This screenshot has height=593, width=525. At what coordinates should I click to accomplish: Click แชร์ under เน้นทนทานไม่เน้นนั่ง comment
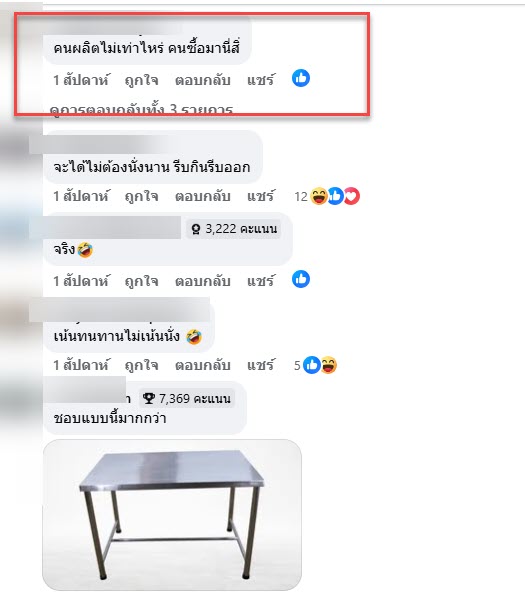(261, 365)
